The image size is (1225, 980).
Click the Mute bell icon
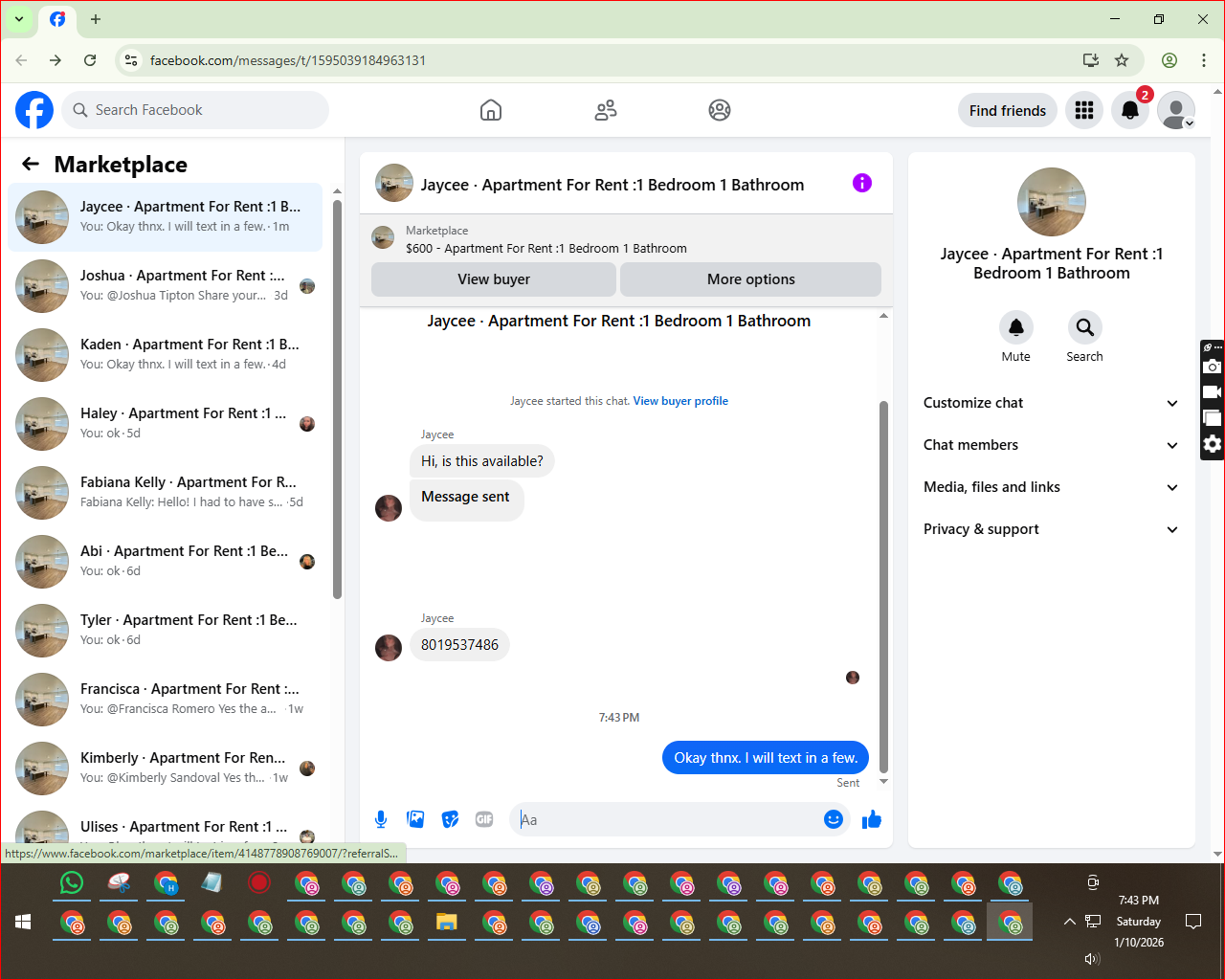[1016, 327]
